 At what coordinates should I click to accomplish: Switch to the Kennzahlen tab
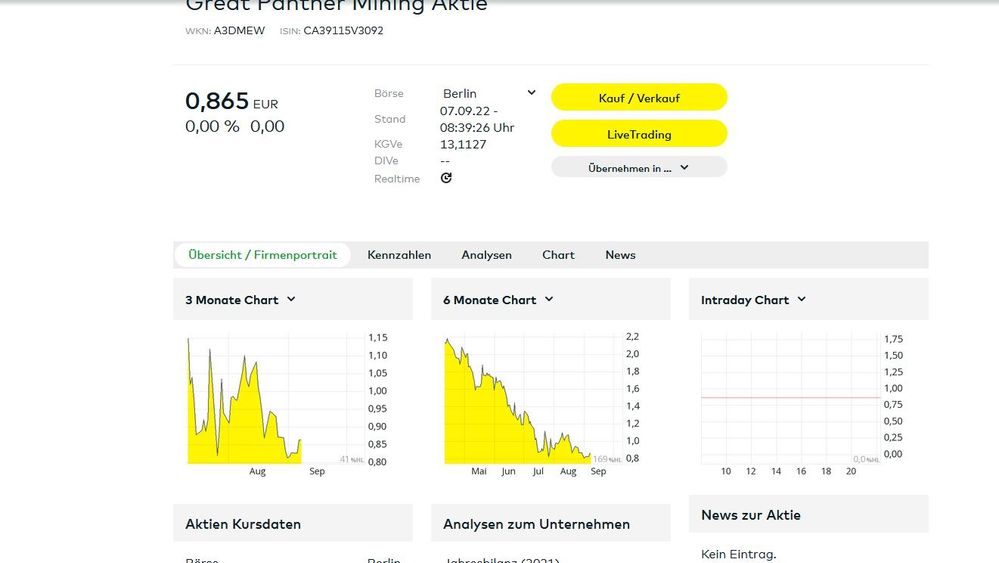399,255
